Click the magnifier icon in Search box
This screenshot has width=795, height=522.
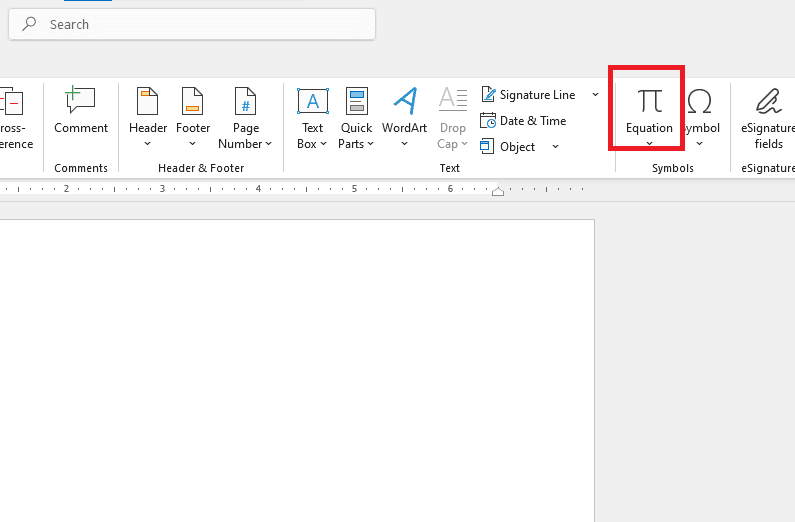click(x=29, y=23)
